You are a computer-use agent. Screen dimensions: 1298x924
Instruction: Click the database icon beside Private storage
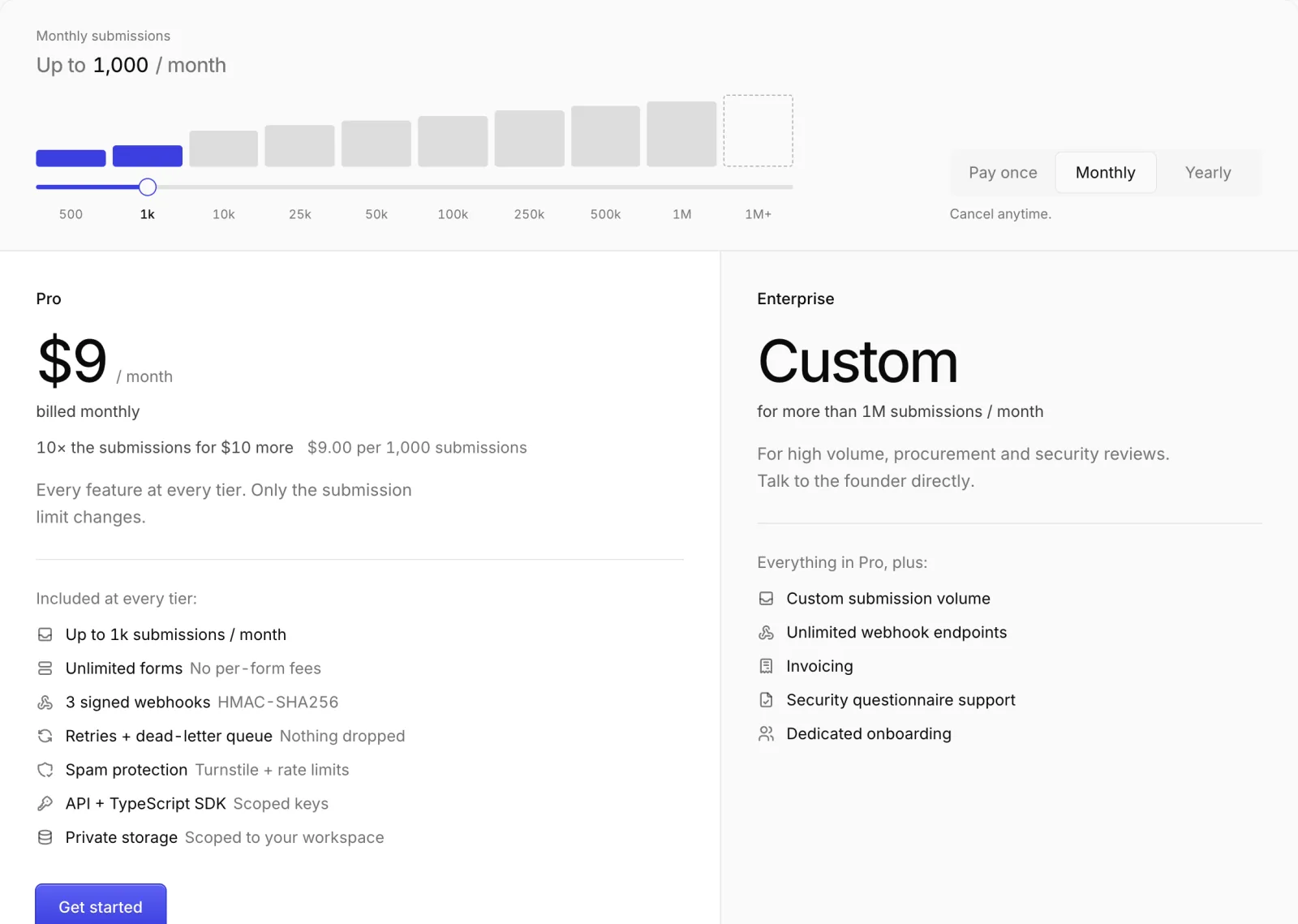click(x=45, y=837)
